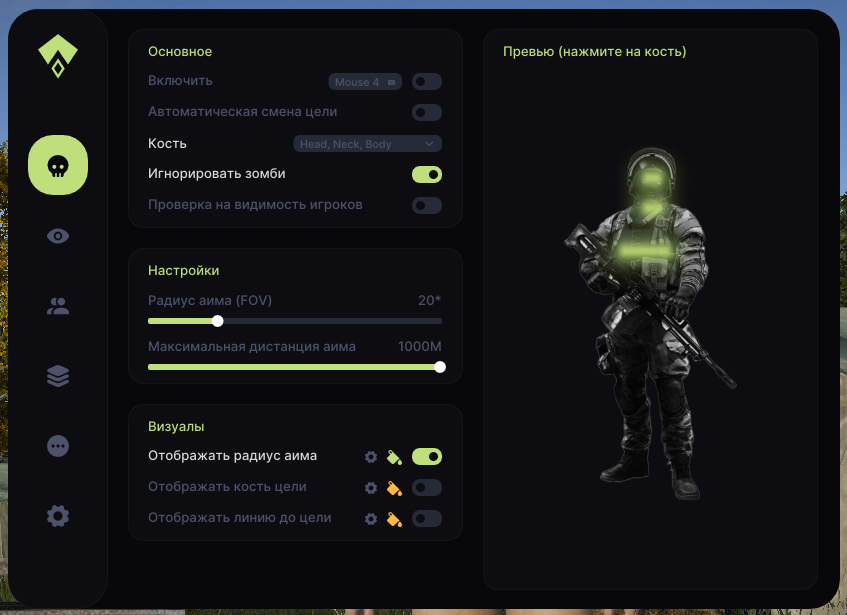Click the Mouse 4 keybind button
The height and width of the screenshot is (615, 847).
click(364, 82)
